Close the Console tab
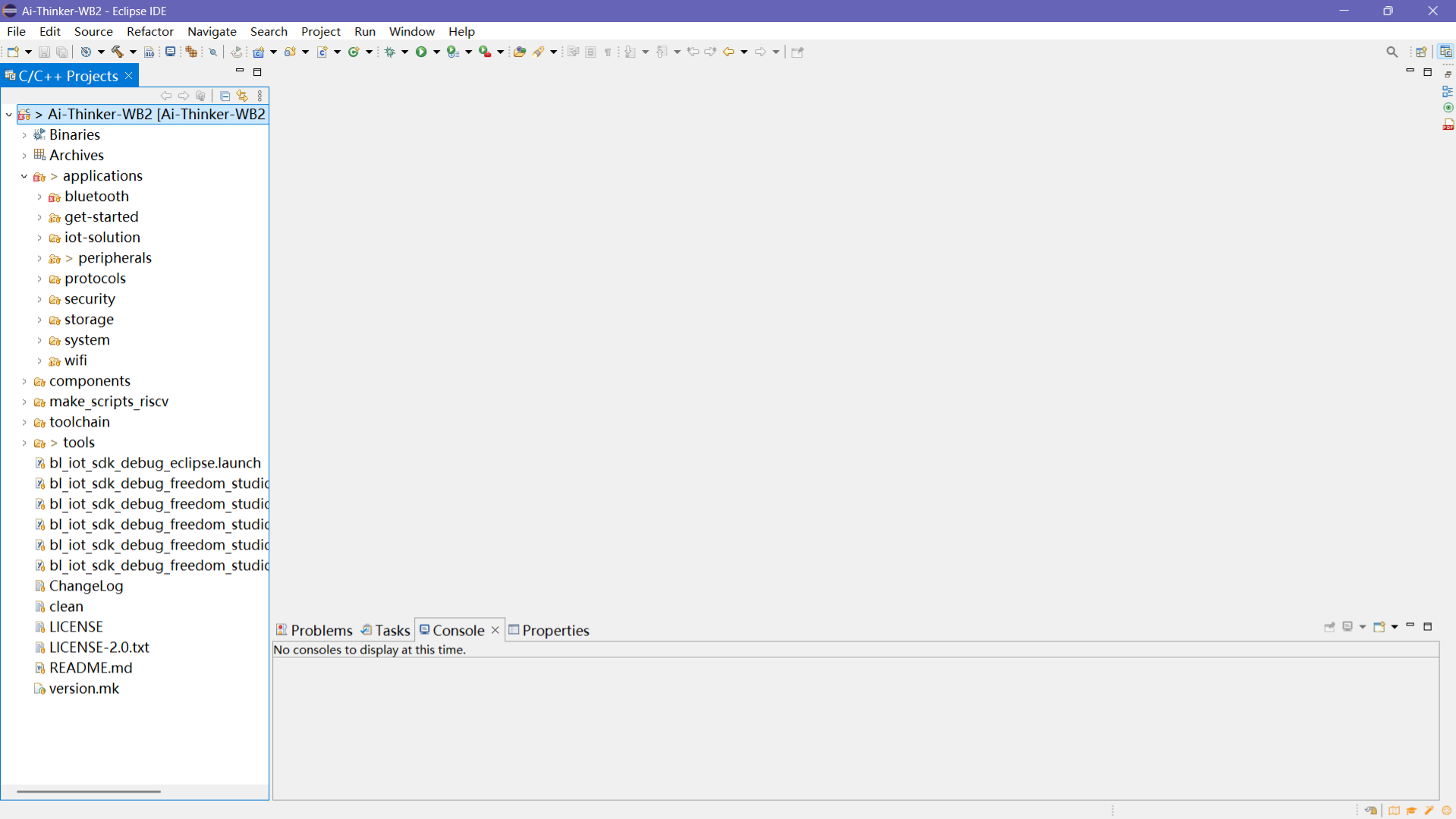Screen dimensions: 1456x819 pos(495,630)
